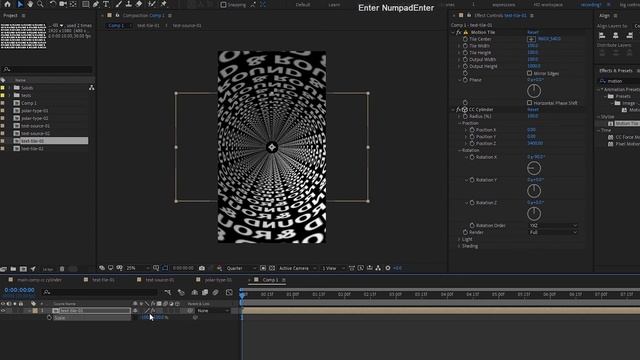Viewport: 640px width, 360px height.
Task: Open graph editor icon in timeline
Action: pos(229,292)
